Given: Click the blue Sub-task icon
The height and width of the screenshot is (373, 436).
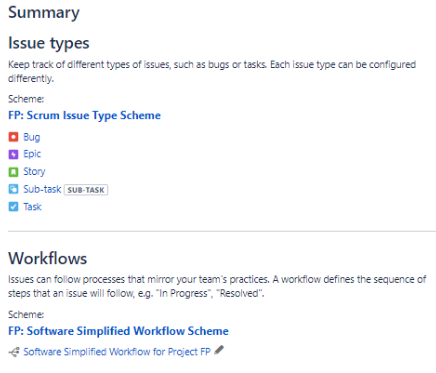Looking at the screenshot, I should coord(13,189).
